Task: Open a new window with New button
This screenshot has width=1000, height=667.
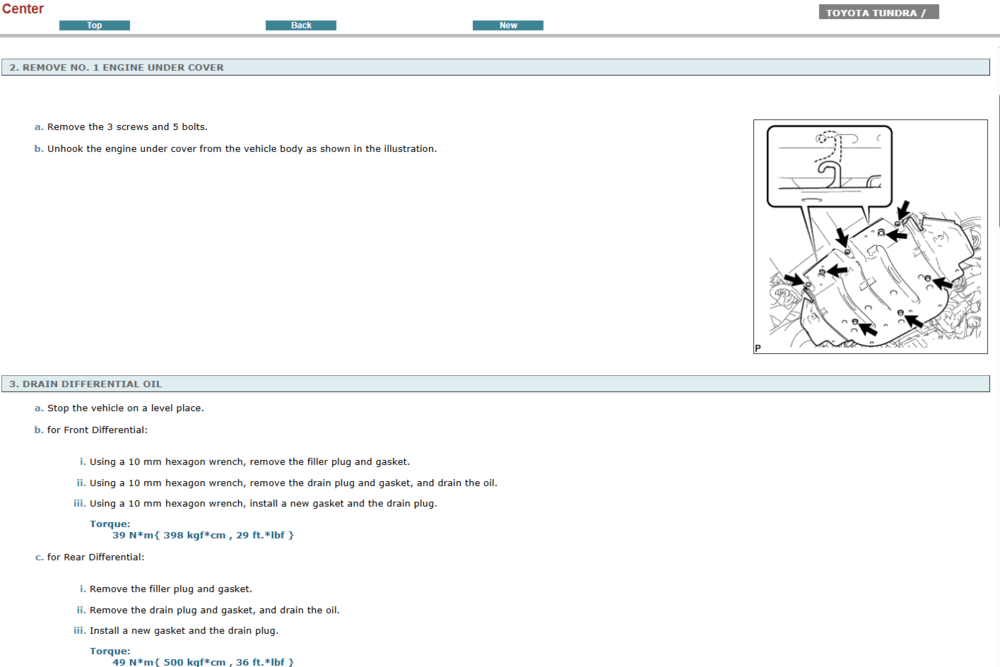Action: (x=508, y=25)
